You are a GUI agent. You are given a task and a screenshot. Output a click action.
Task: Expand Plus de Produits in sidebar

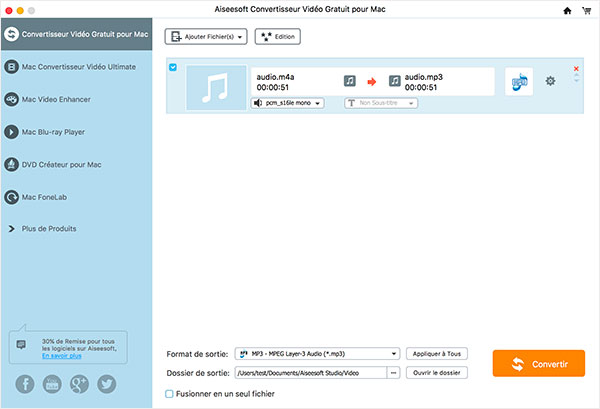tap(48, 229)
